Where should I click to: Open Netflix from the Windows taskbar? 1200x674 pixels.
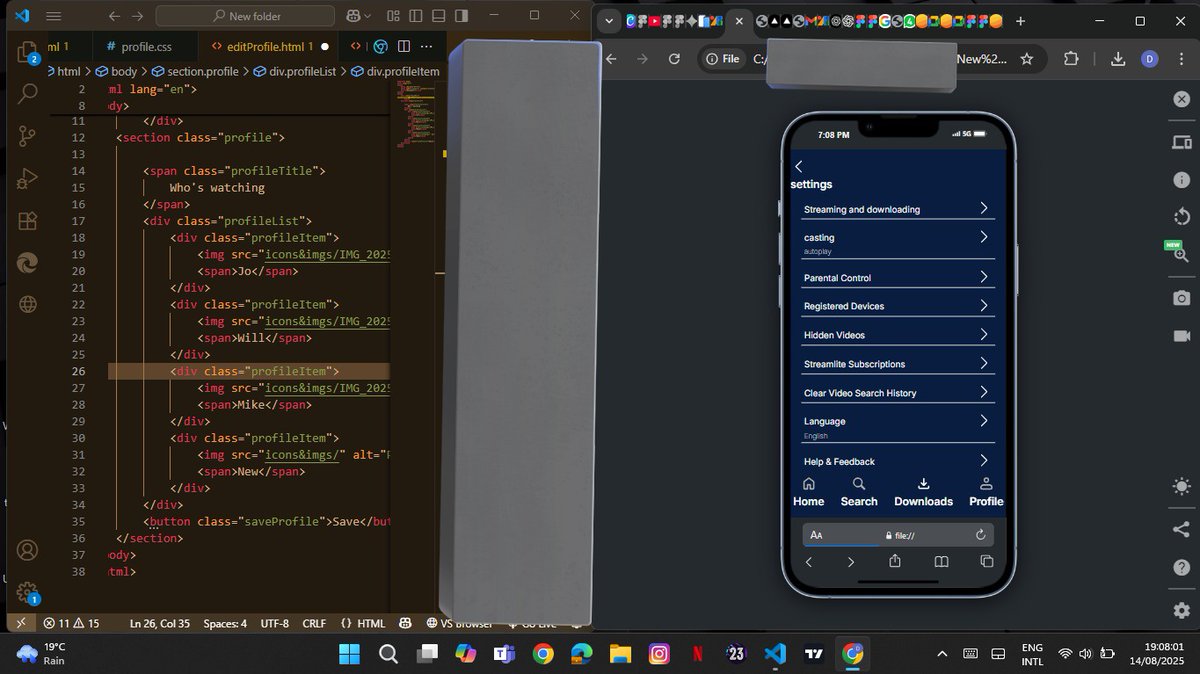[x=697, y=654]
